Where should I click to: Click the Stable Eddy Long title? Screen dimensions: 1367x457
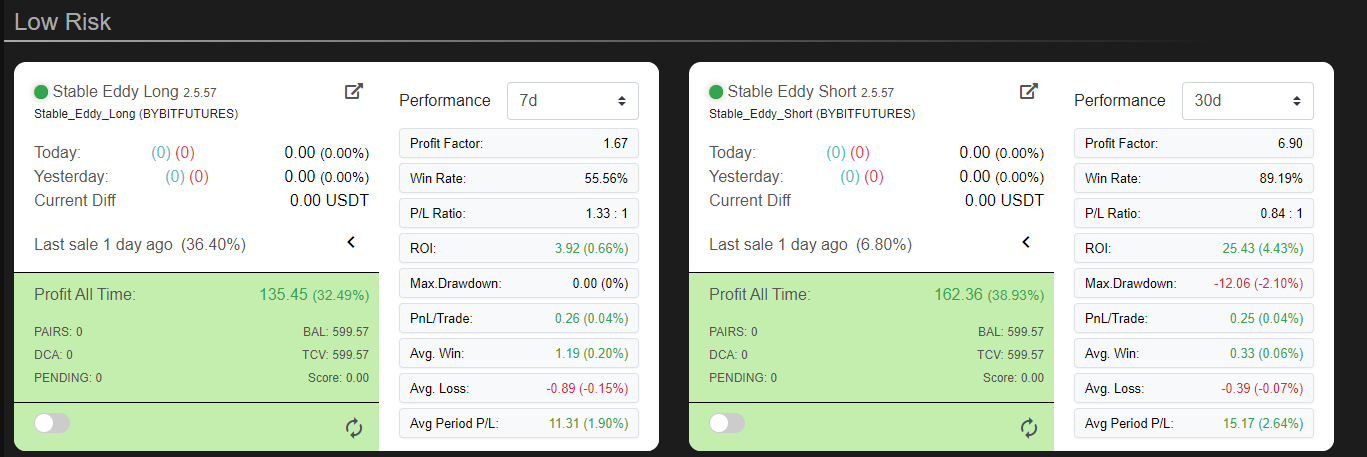click(115, 91)
